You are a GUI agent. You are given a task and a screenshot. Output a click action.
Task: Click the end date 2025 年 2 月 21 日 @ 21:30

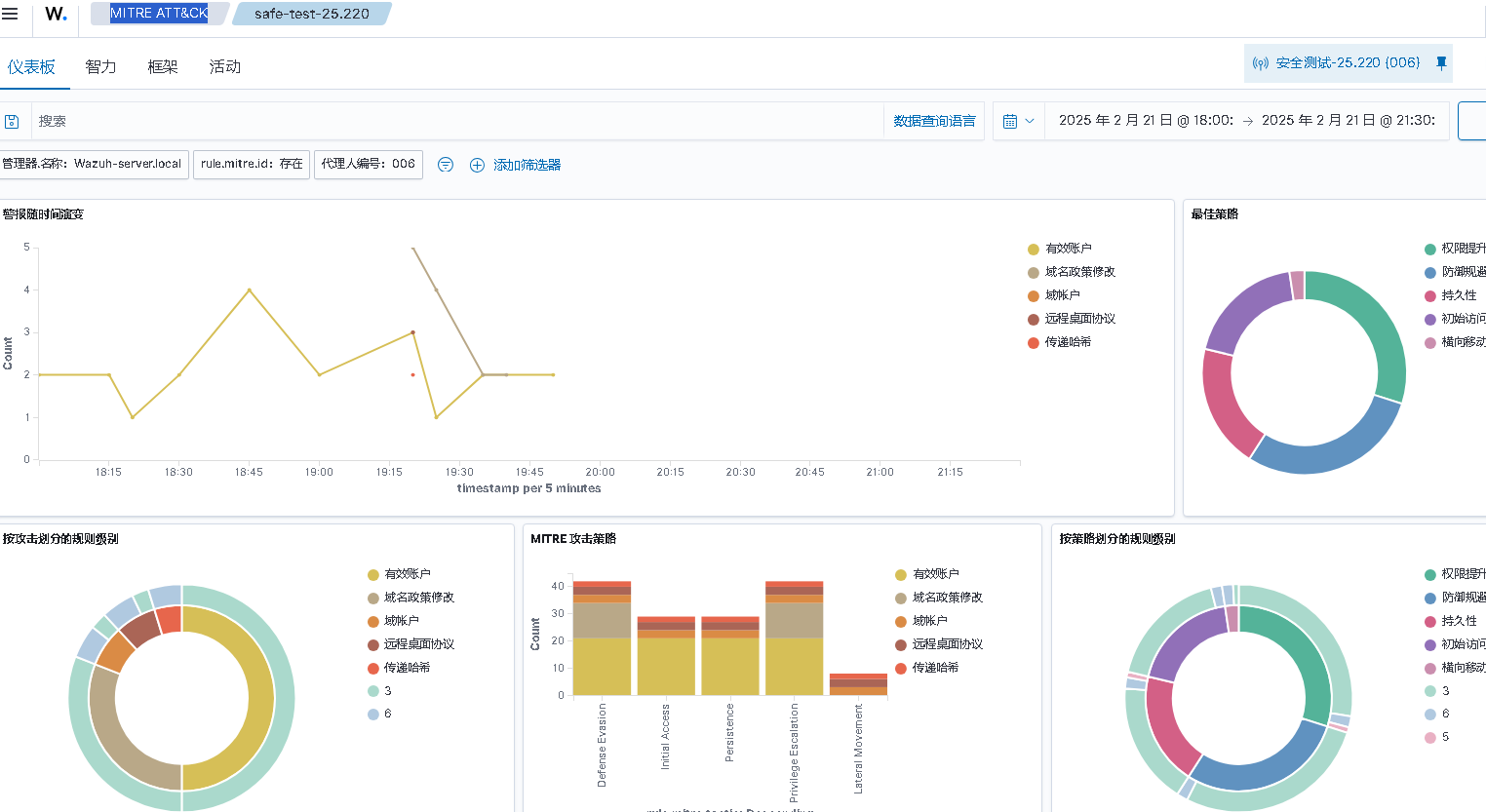click(1349, 121)
